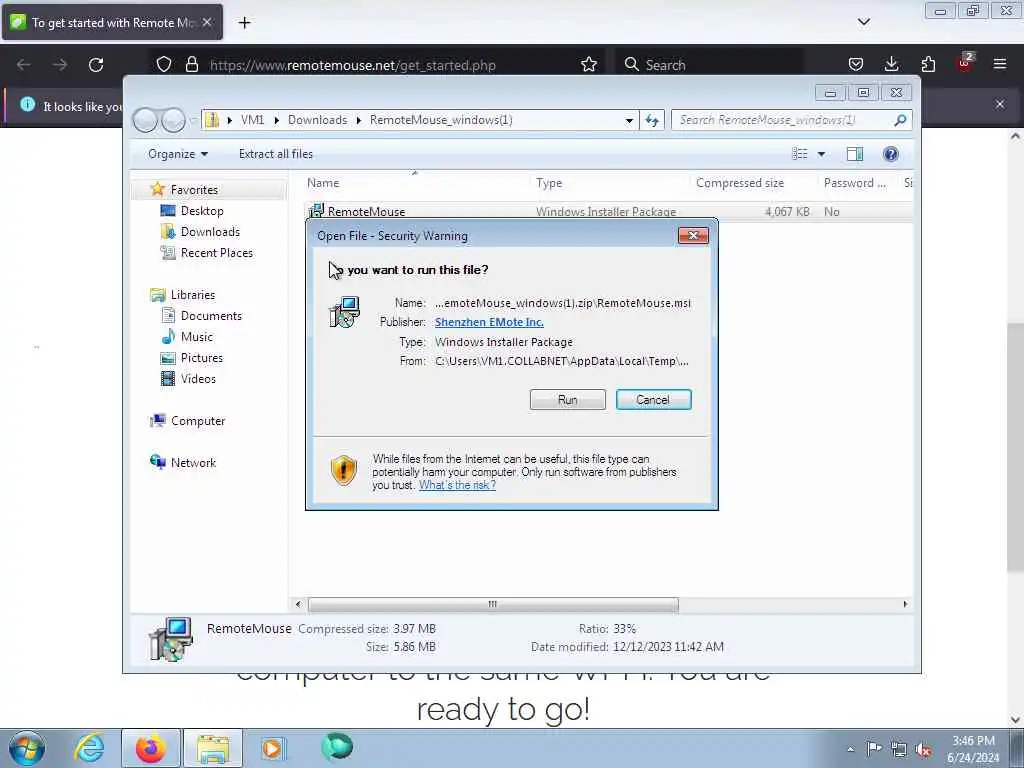Click Downloads in the address breadcrumb

pos(317,120)
